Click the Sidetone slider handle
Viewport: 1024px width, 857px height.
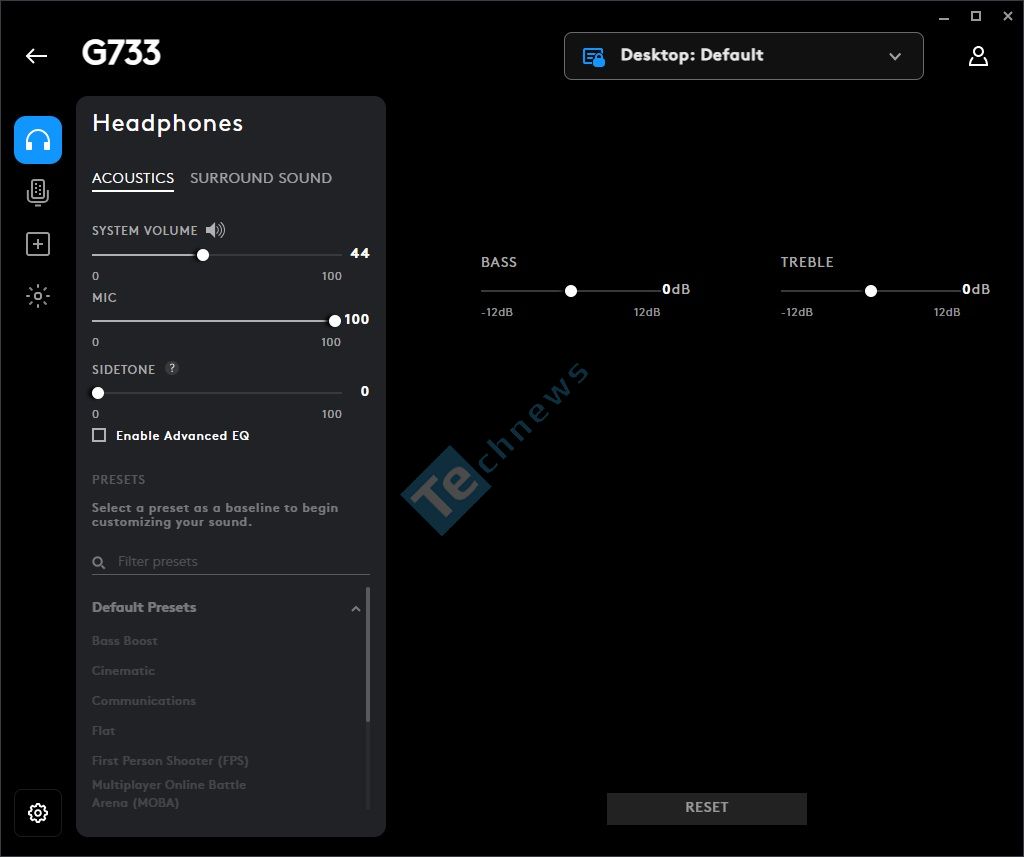pyautogui.click(x=98, y=393)
